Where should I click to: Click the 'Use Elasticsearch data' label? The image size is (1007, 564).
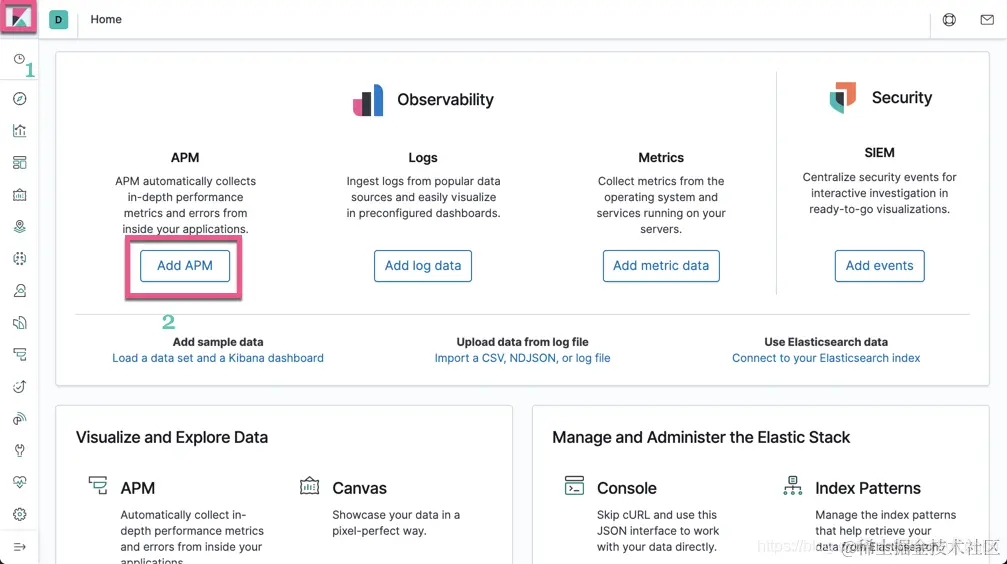[826, 342]
